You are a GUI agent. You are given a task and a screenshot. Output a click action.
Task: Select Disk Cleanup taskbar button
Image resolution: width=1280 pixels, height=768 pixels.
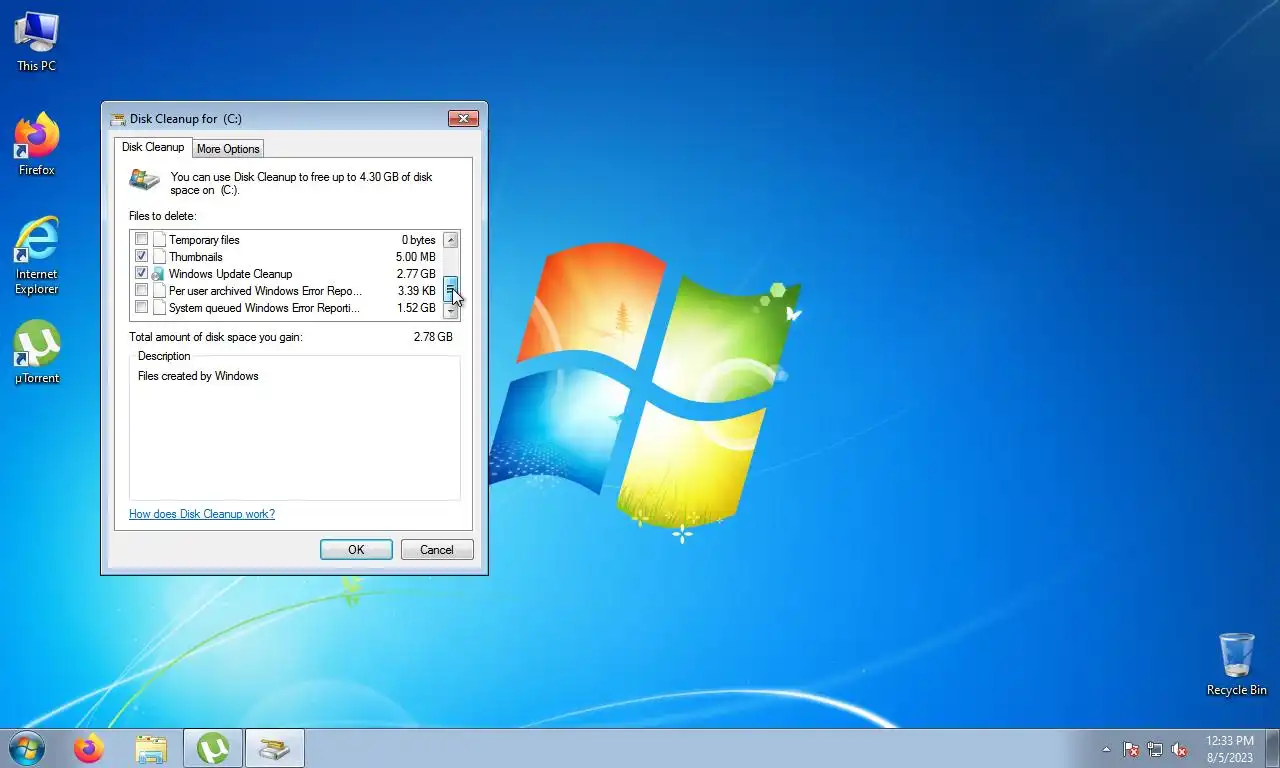(x=275, y=748)
